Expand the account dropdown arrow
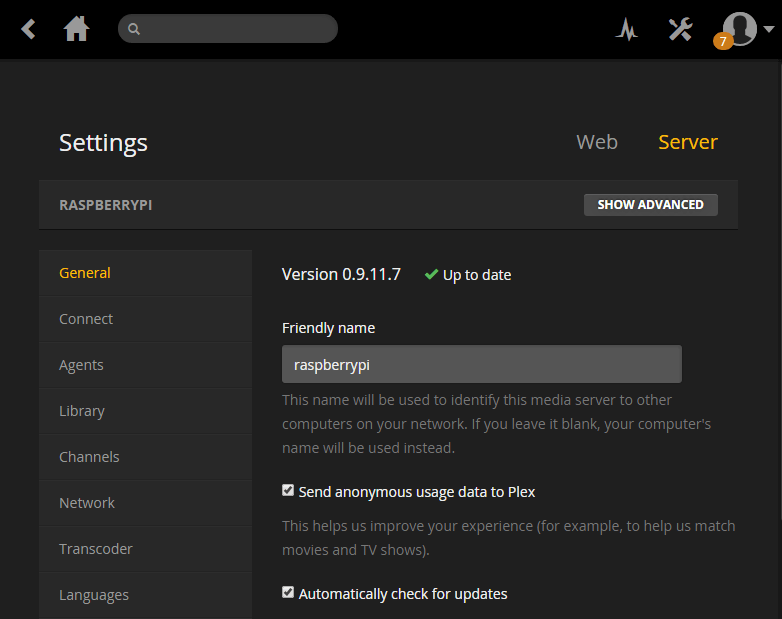Viewport: 782px width, 619px height. [x=768, y=29]
